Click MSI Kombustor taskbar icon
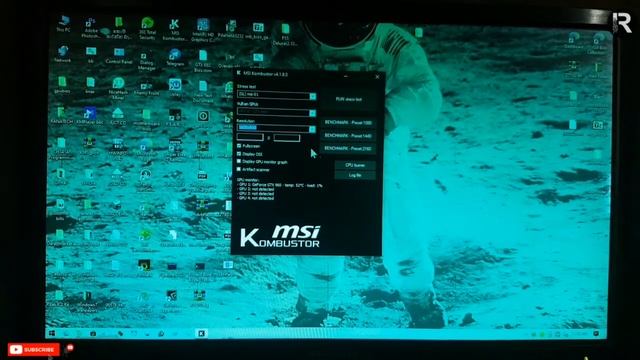This screenshot has height=360, width=640. click(202, 333)
